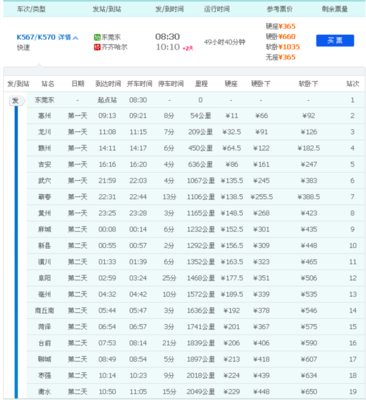Click the 发 departure marker on the timeline
366x400 pixels.
pos(15,101)
